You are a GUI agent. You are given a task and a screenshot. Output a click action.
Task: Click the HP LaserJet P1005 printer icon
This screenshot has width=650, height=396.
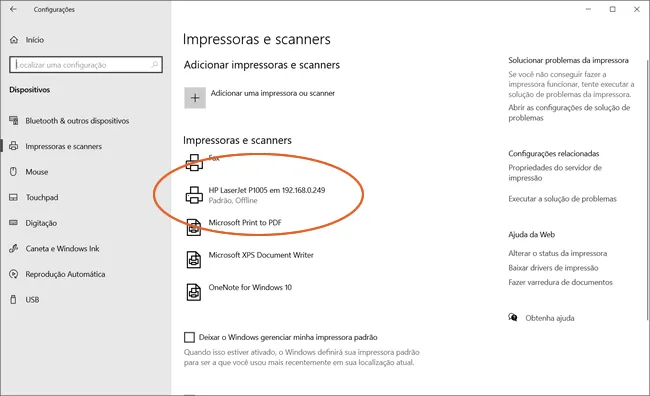194,195
